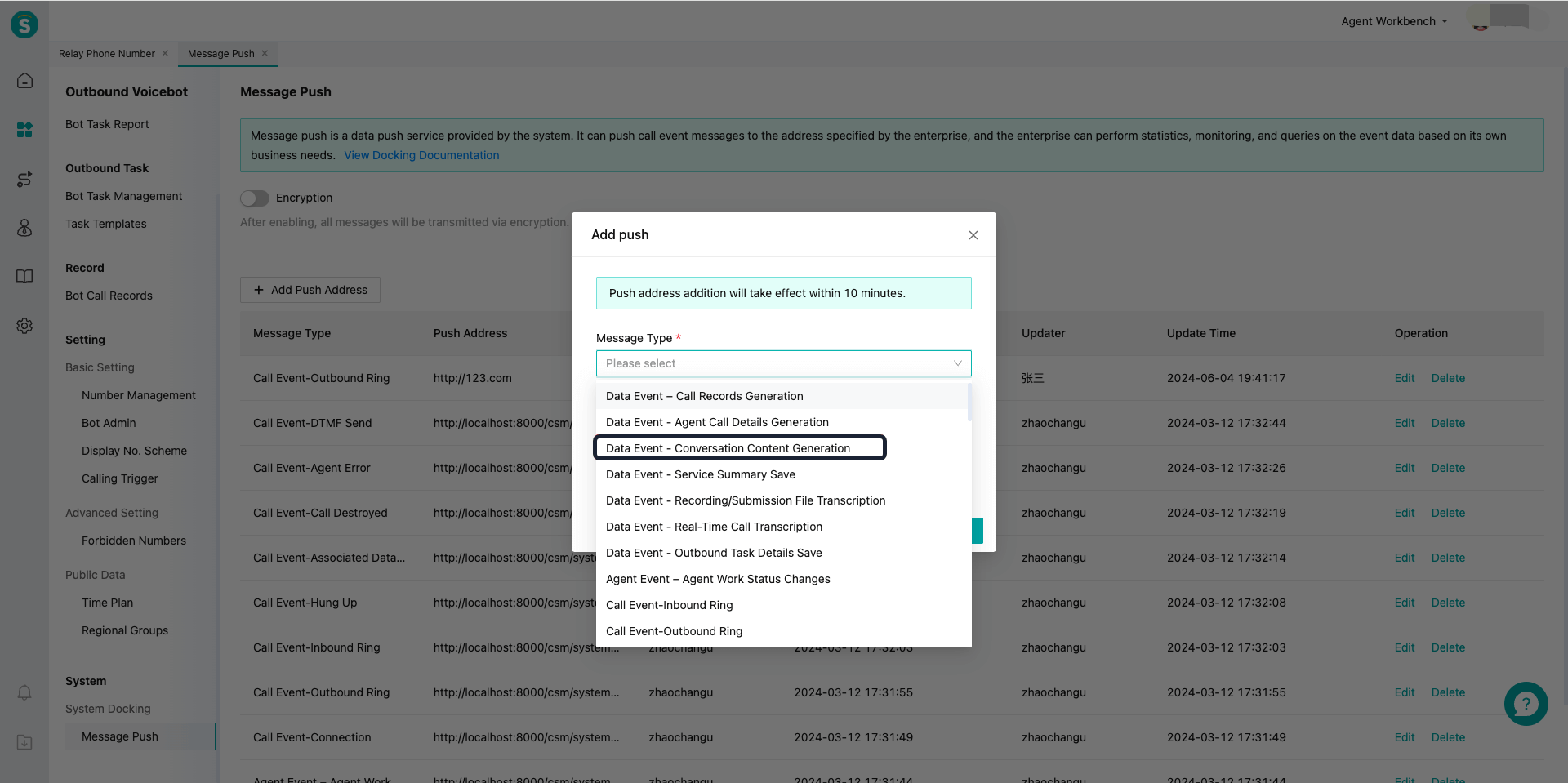Click the home icon in left sidebar

coord(24,80)
